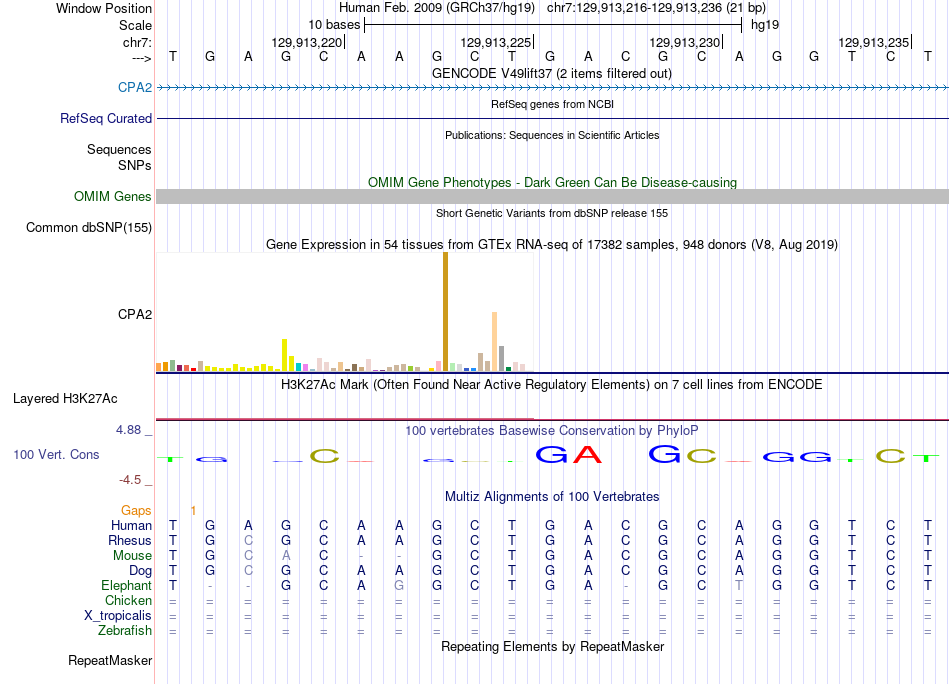Open the Repeating Elements by RepeatMasker title
950x684 pixels.
(x=553, y=647)
